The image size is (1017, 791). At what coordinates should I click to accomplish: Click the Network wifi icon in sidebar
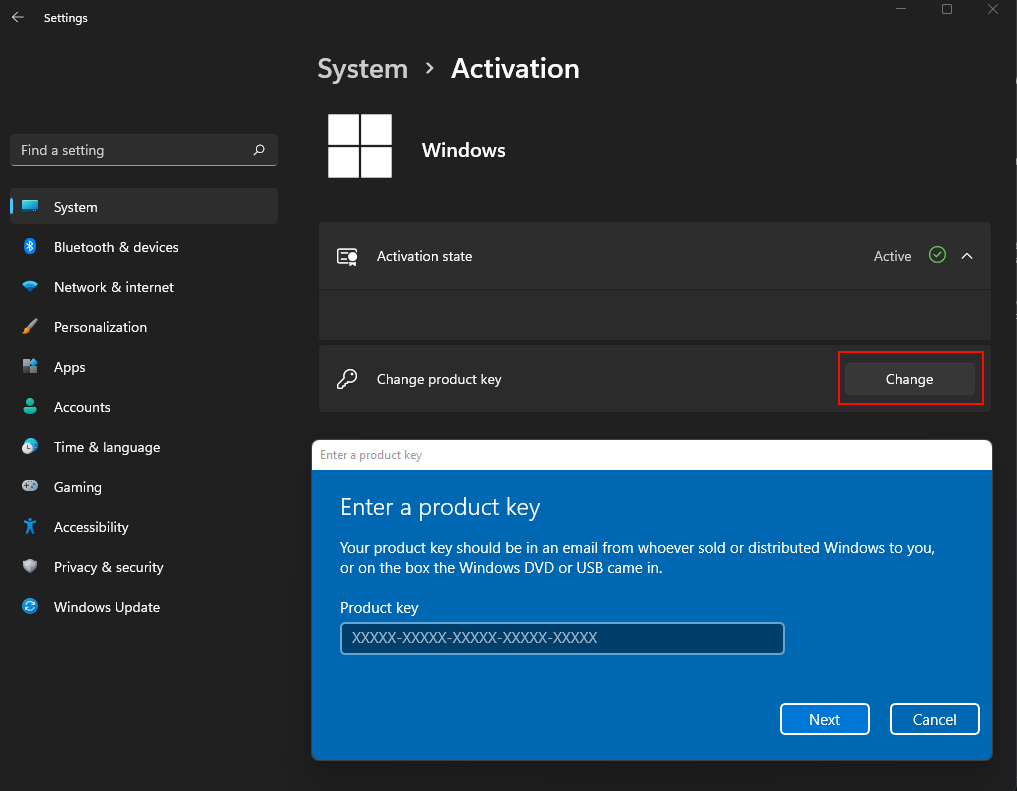[30, 286]
